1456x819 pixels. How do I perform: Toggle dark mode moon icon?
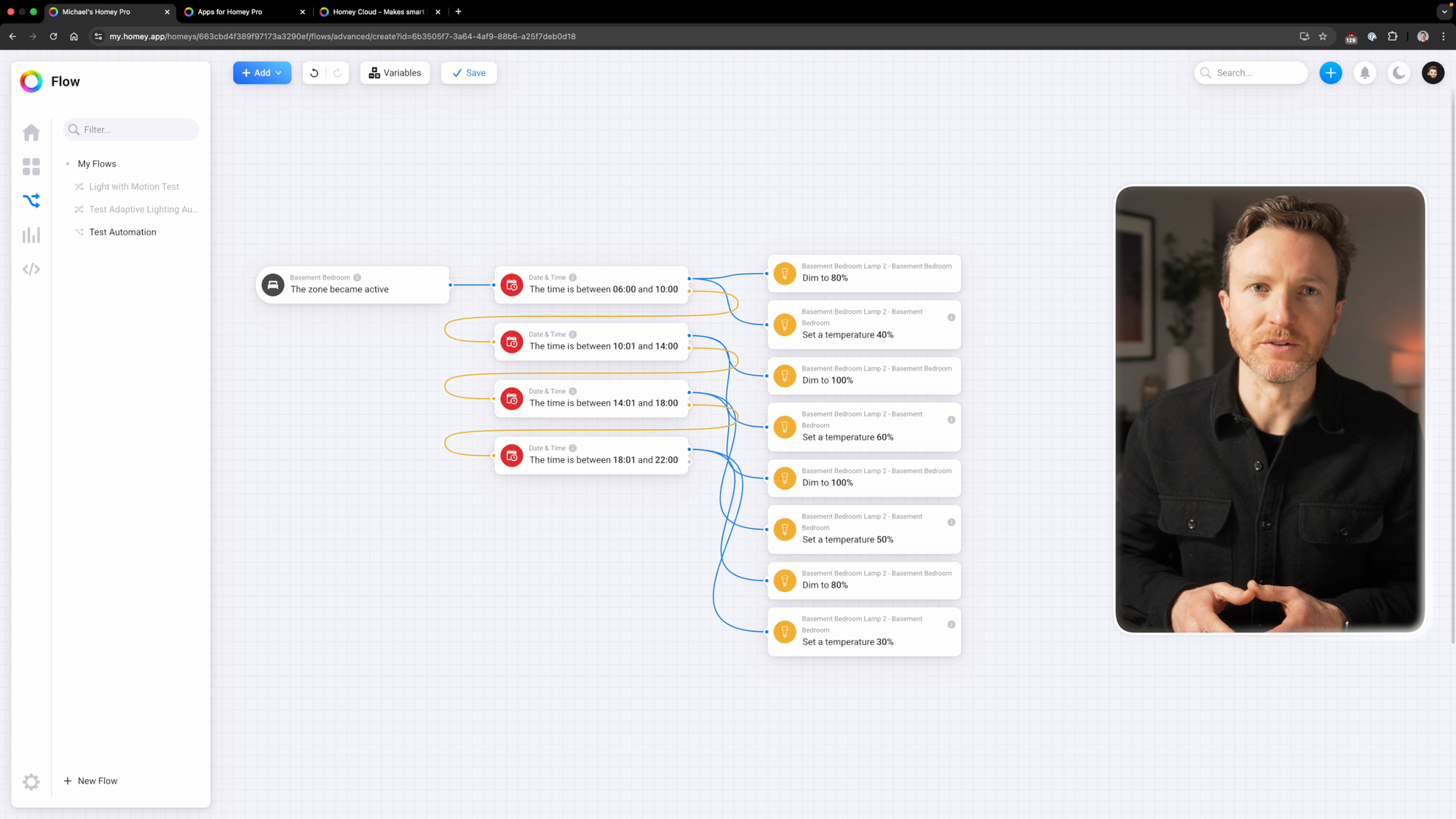click(x=1398, y=73)
